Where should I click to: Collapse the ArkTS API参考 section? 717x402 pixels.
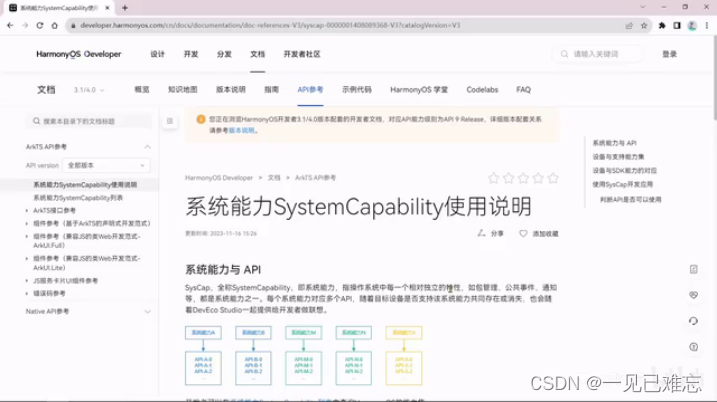click(x=147, y=147)
